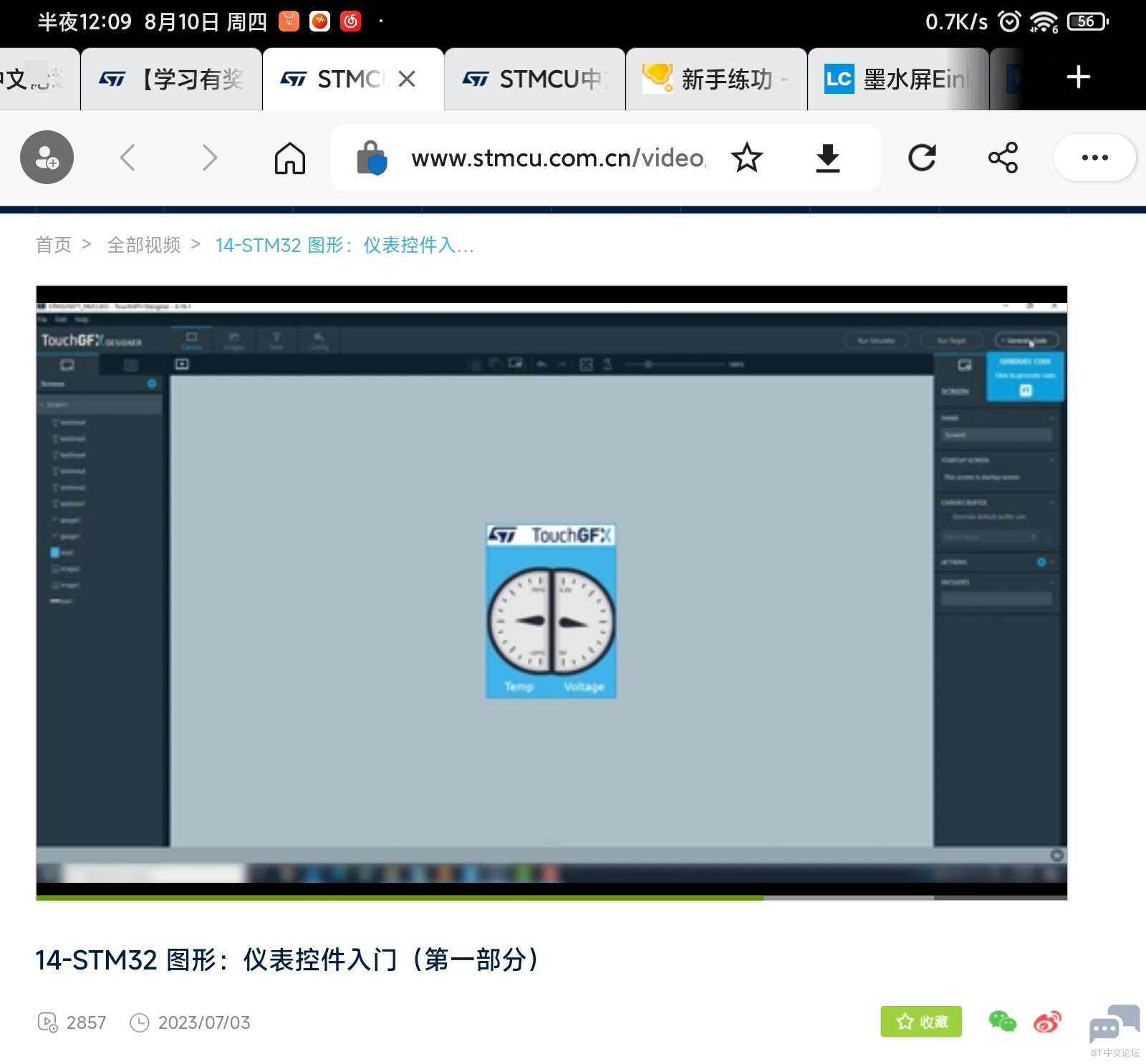
Task: Share the video to Weibo
Action: point(1047,1021)
